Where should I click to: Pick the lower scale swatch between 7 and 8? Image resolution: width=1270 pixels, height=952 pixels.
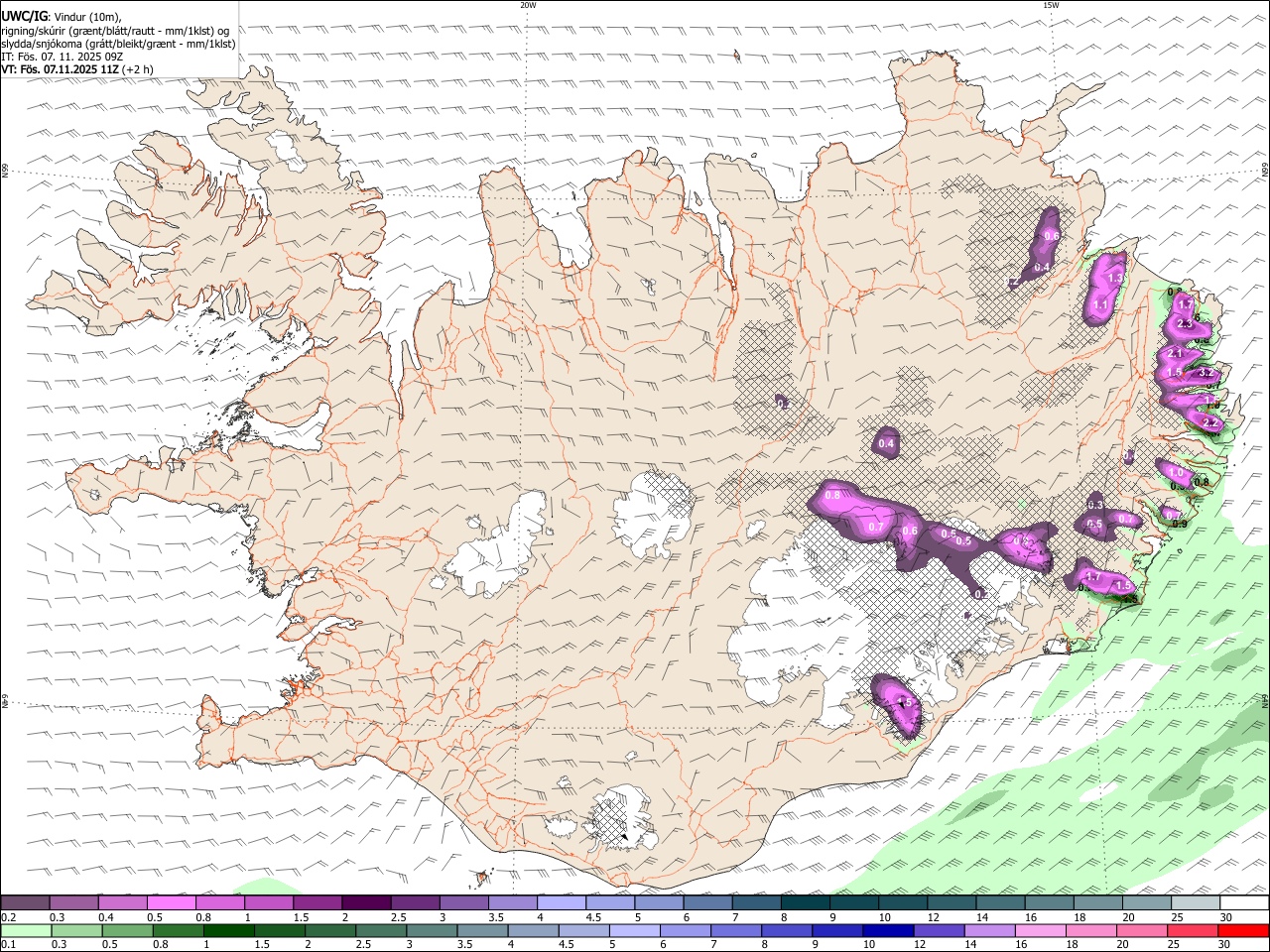click(736, 930)
